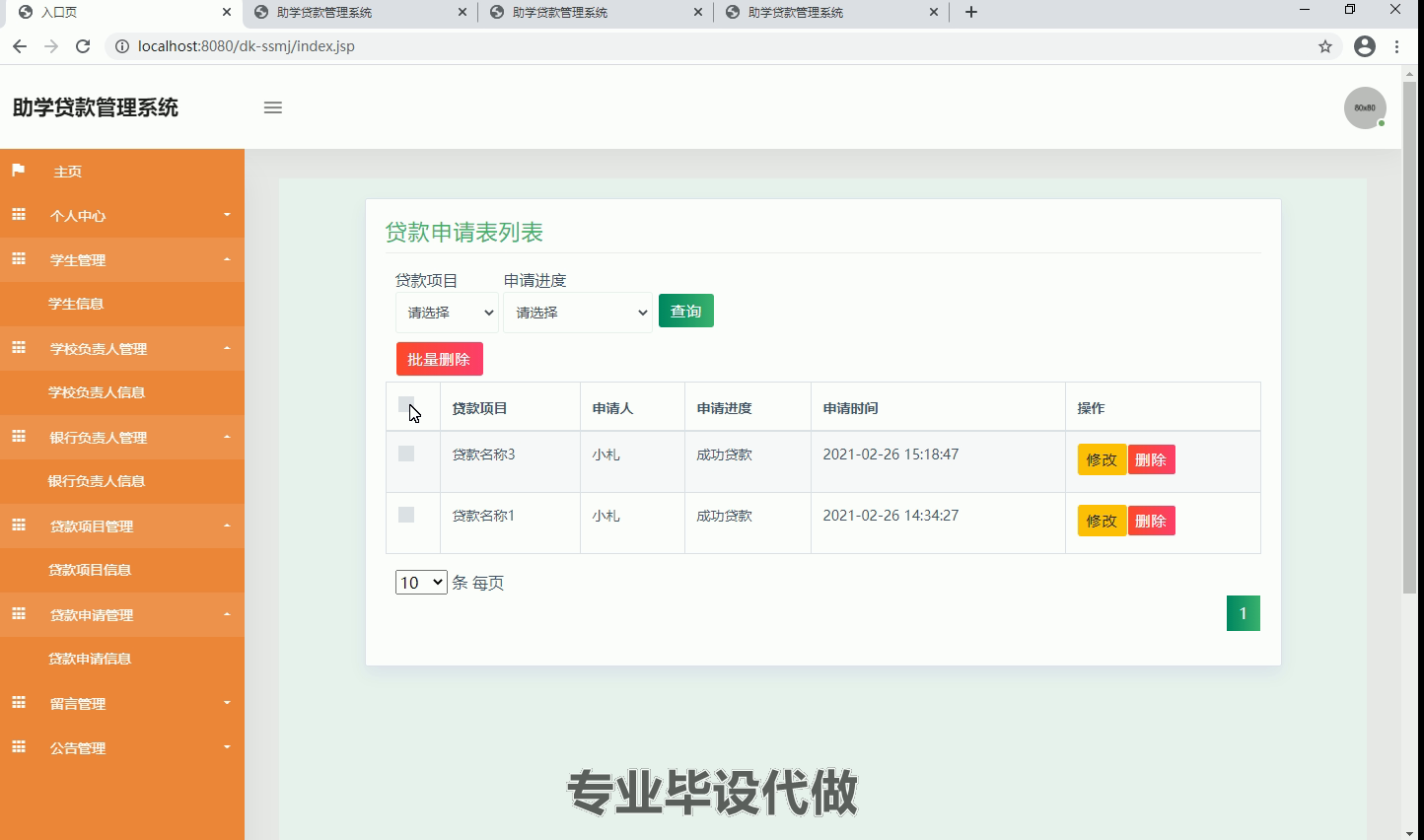1424x840 pixels.
Task: Collapse the 银行负责人管理 sidebar menu
Action: [x=122, y=437]
